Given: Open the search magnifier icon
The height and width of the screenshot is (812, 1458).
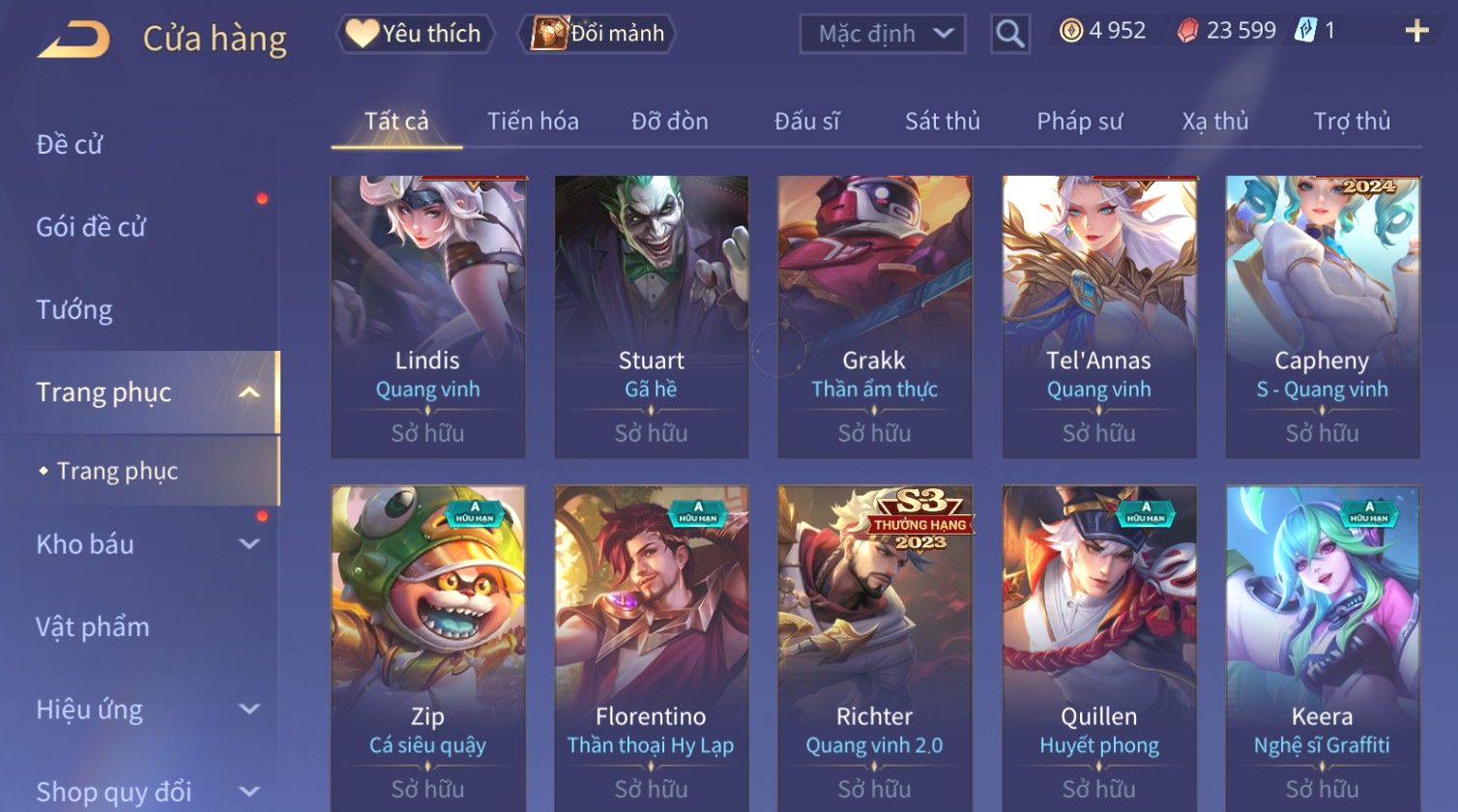Looking at the screenshot, I should 1009,34.
